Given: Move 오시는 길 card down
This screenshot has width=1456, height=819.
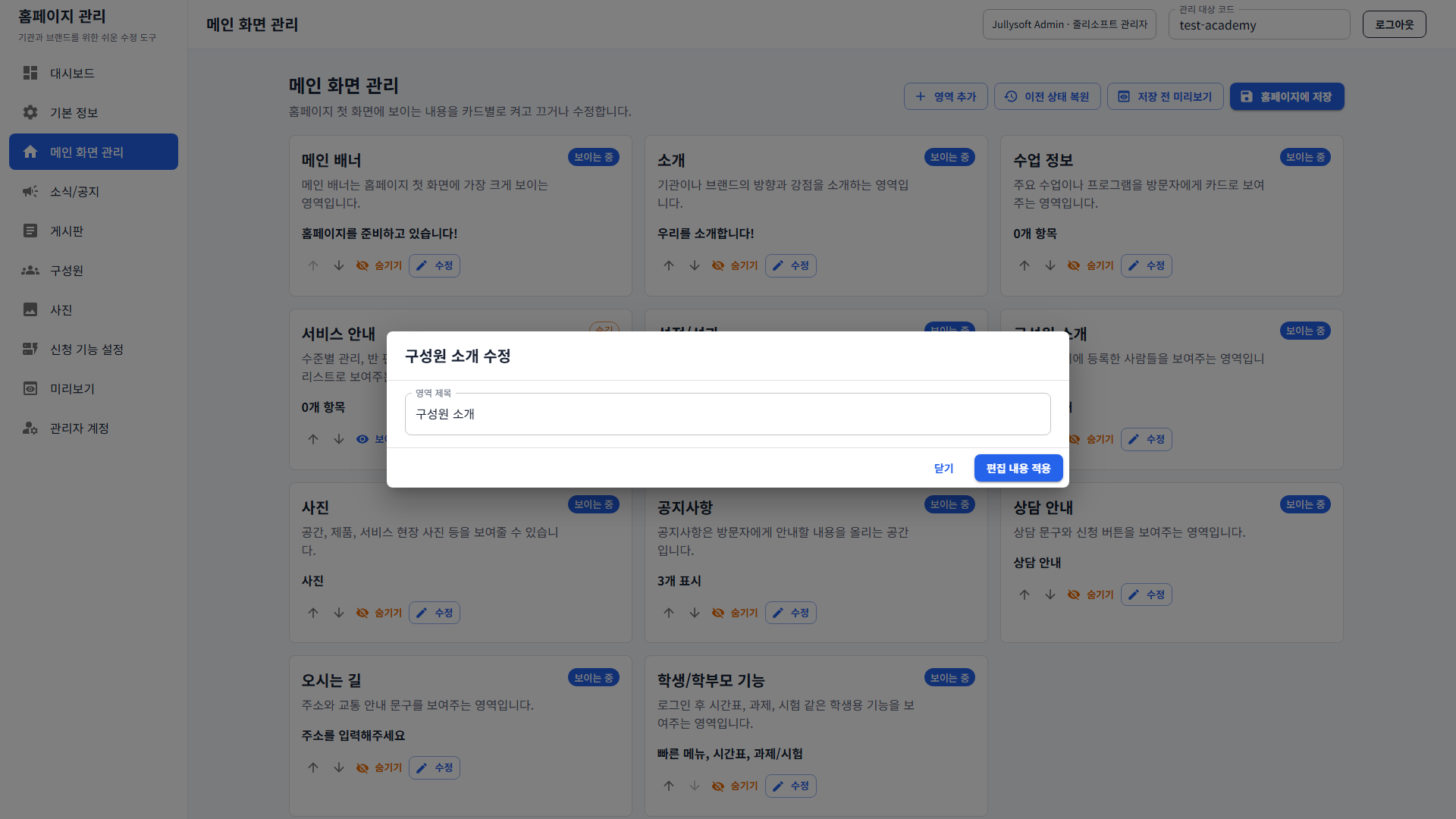Looking at the screenshot, I should pos(339,767).
